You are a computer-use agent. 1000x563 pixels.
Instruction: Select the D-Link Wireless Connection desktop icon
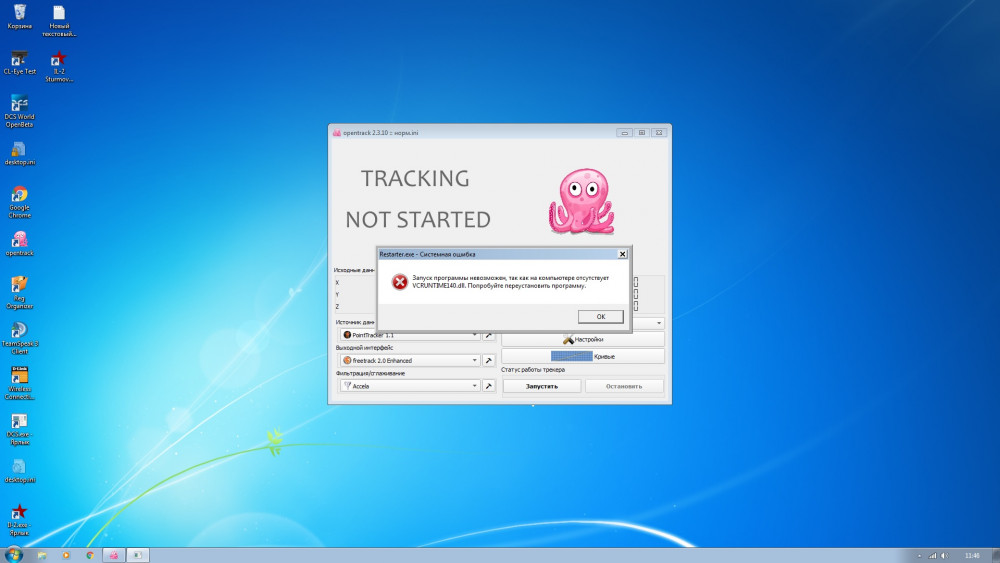[x=20, y=383]
